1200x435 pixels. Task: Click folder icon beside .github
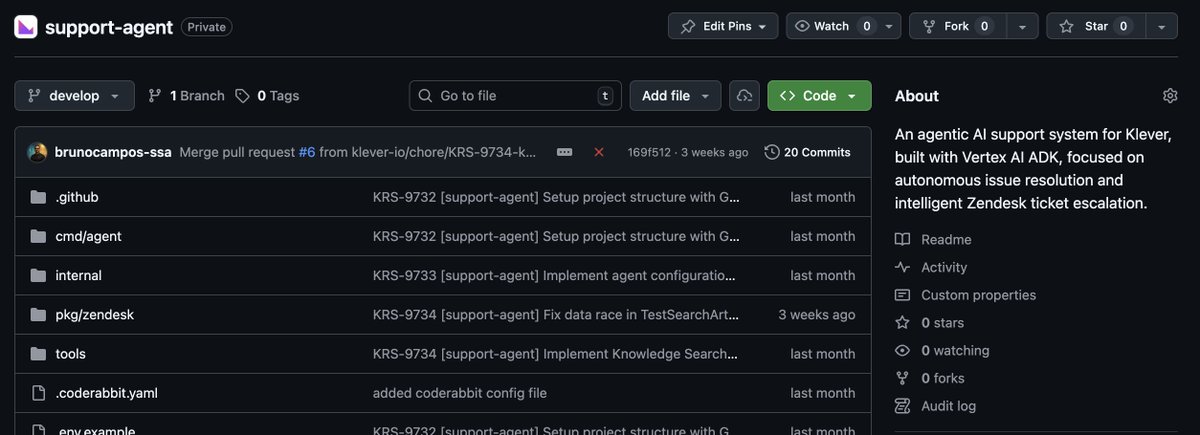click(38, 197)
